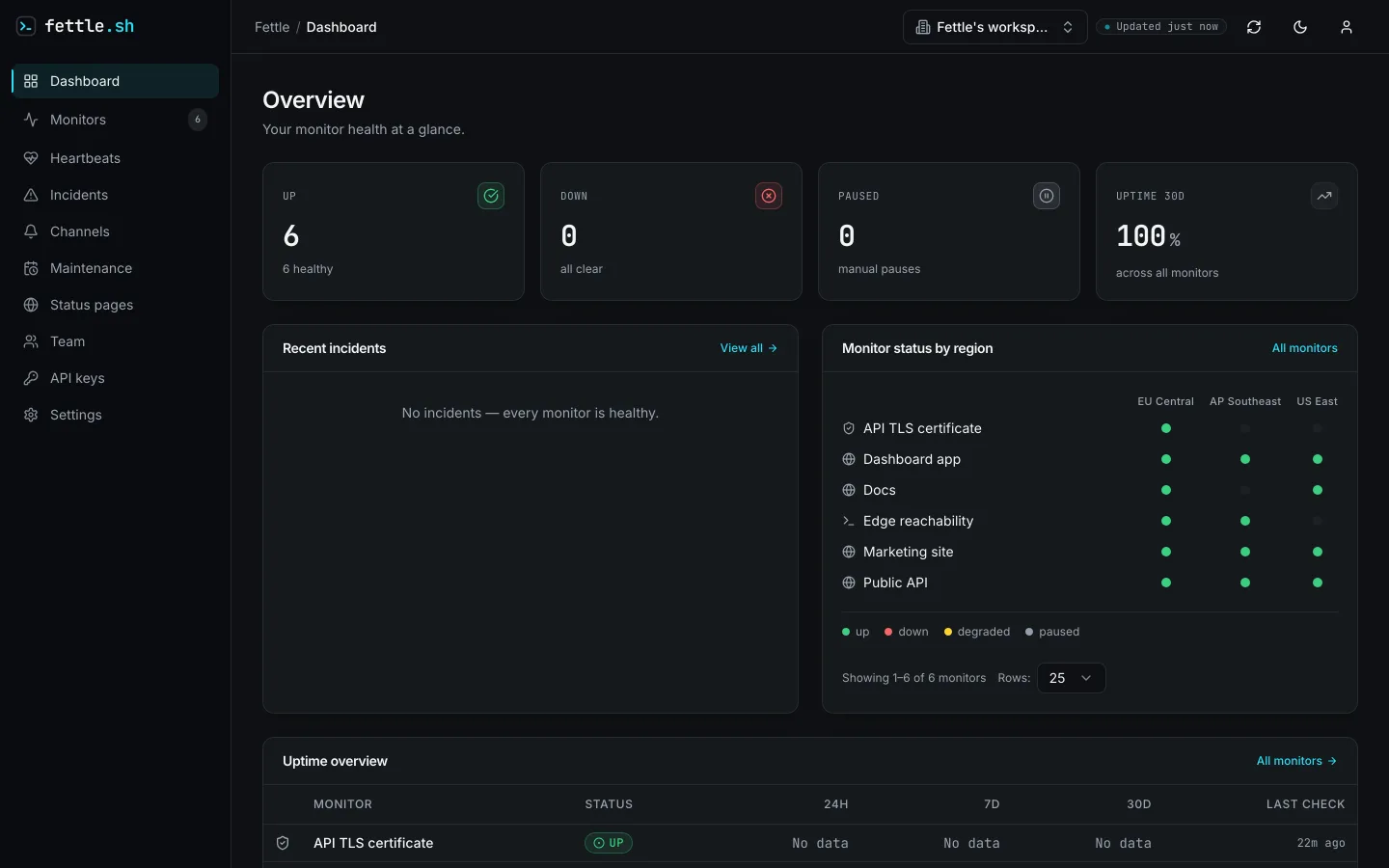Click the shield icon in Uptime overview row
Image resolution: width=1389 pixels, height=868 pixels.
point(283,843)
